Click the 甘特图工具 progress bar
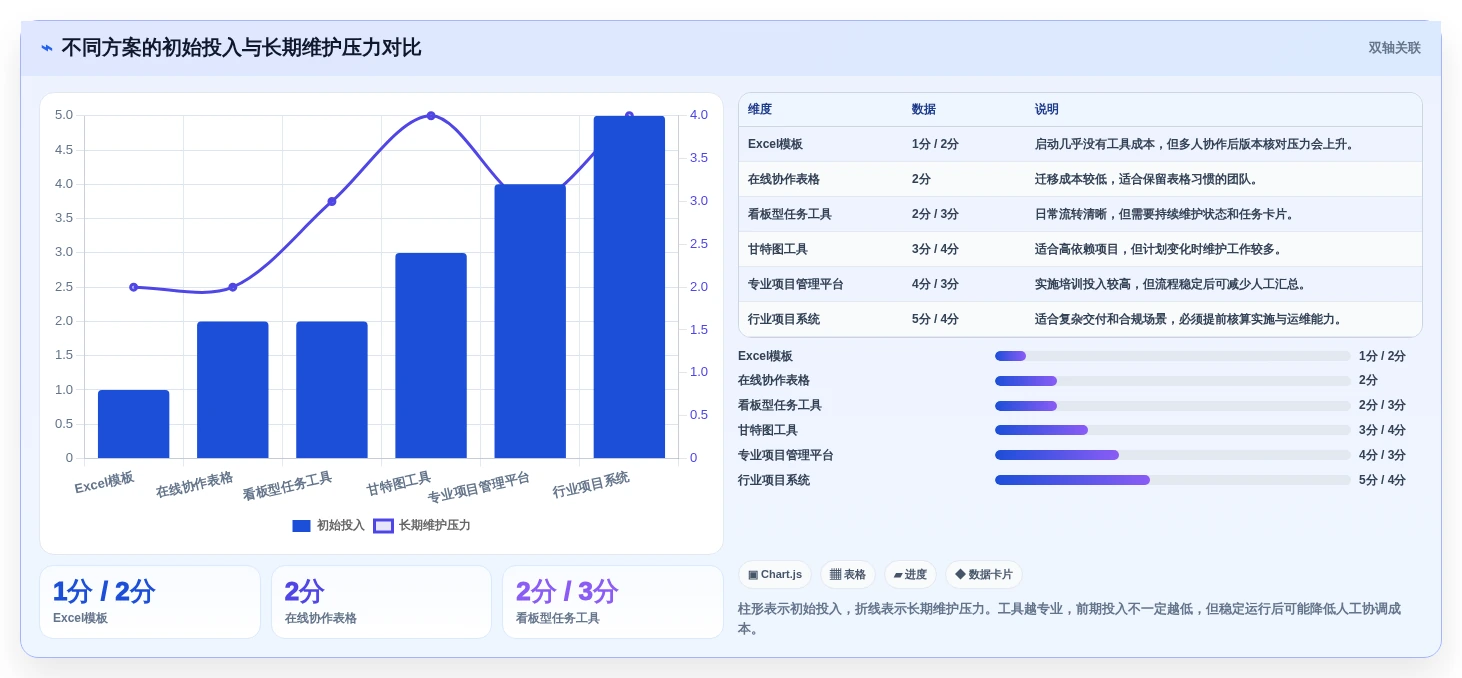 1172,430
